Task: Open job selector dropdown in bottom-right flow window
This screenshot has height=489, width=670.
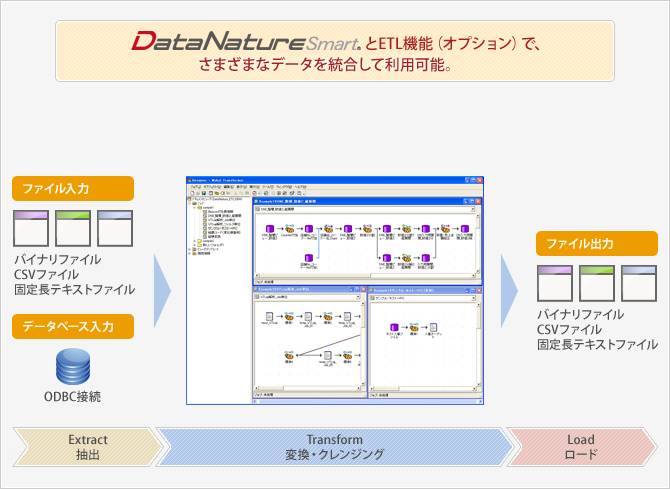Action: click(x=473, y=298)
